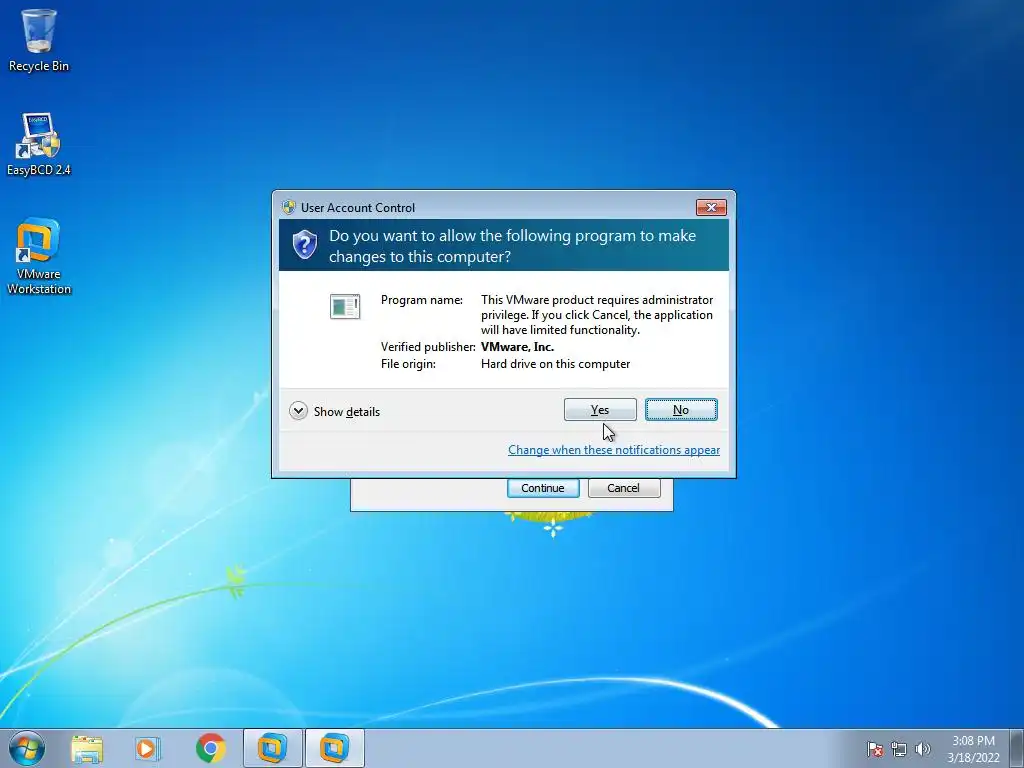1024x768 pixels.
Task: Click the Show desktop strip at taskbar end
Action: (x=1017, y=748)
